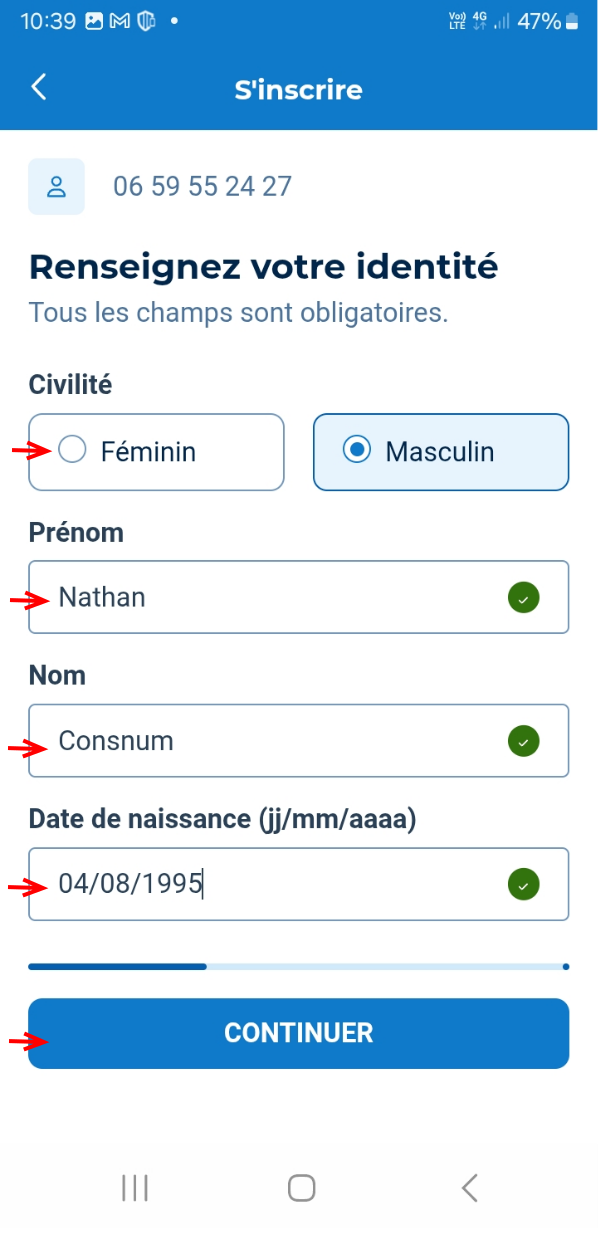Tap the green checkmark in Prénom field
The image size is (600, 1233).
(x=523, y=598)
